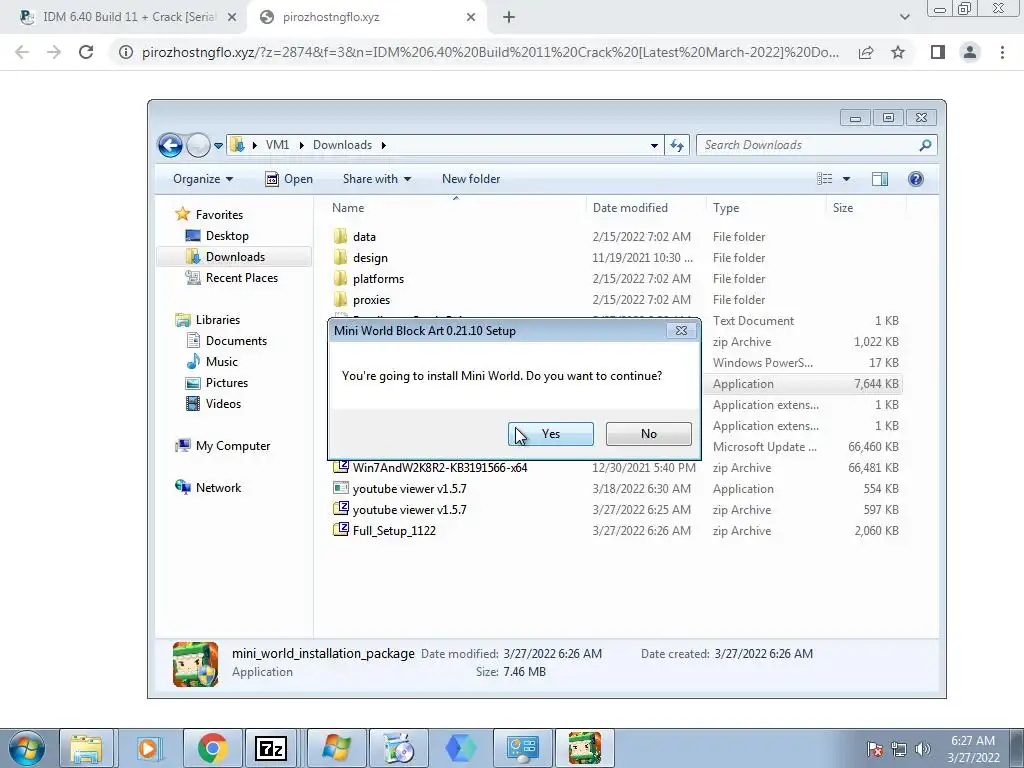Open Chrome from the taskbar

tap(212, 748)
